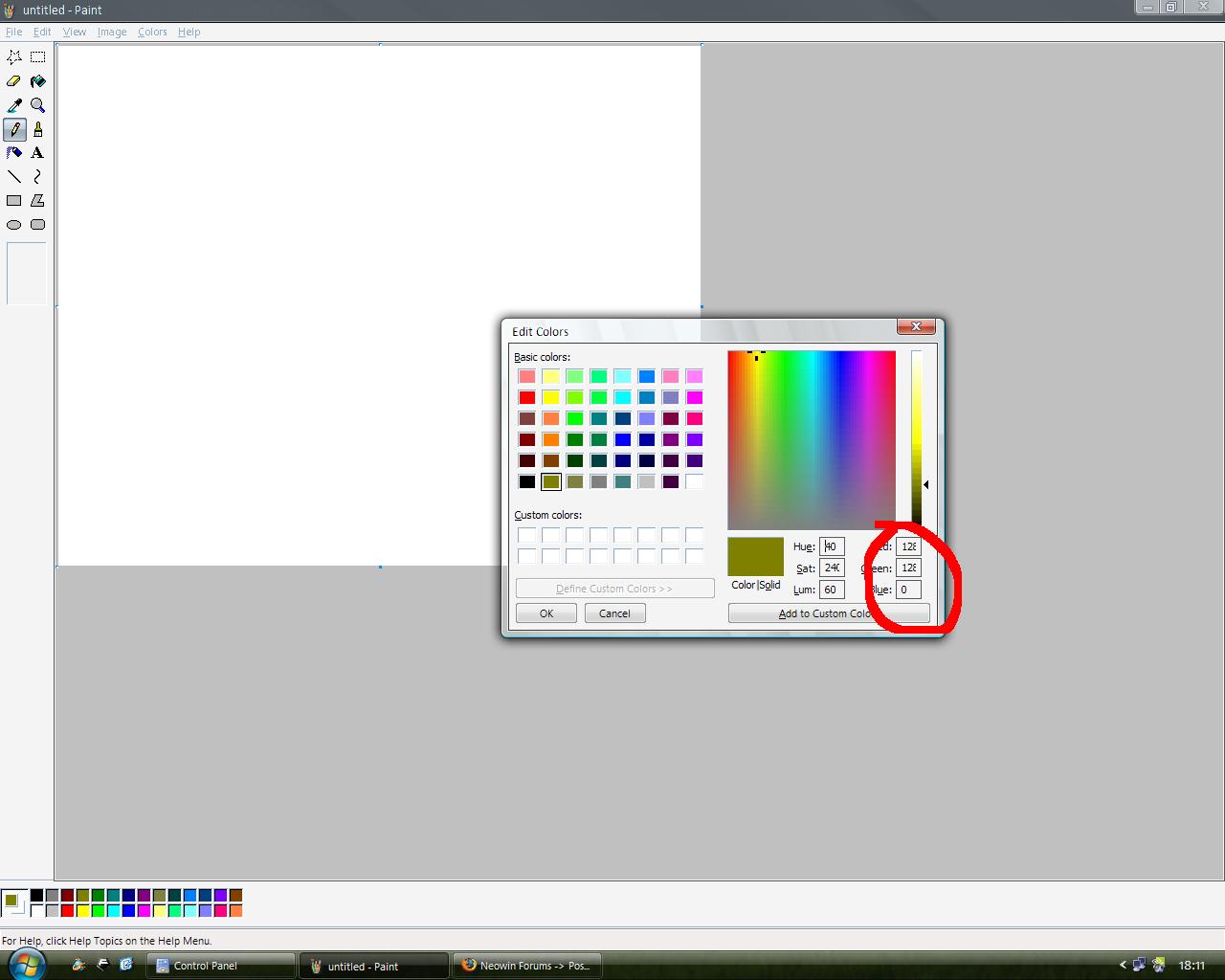The height and width of the screenshot is (980, 1225).
Task: Click inside the rainbow color spectrum field
Action: coord(812,440)
